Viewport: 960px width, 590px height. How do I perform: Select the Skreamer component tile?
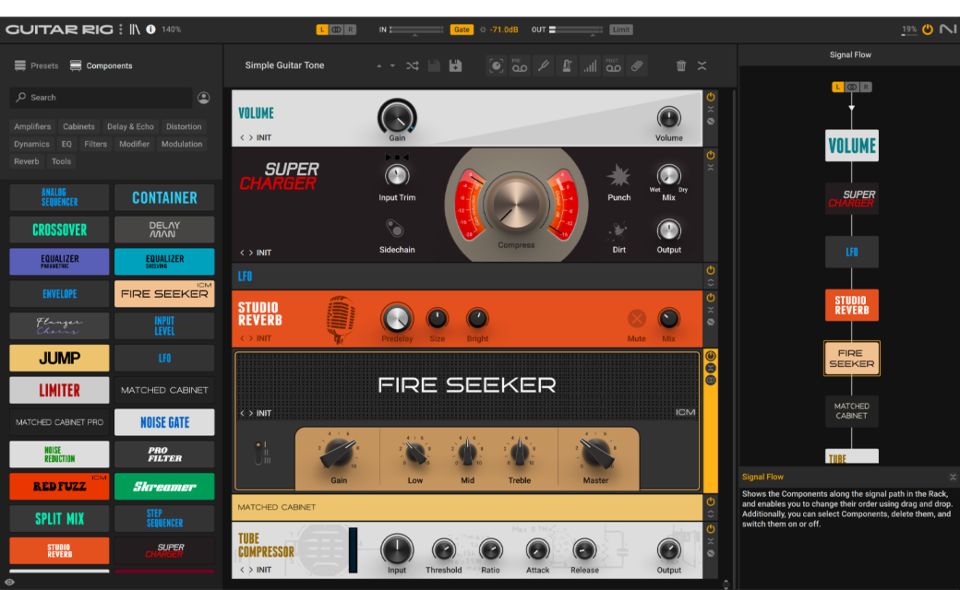point(164,487)
